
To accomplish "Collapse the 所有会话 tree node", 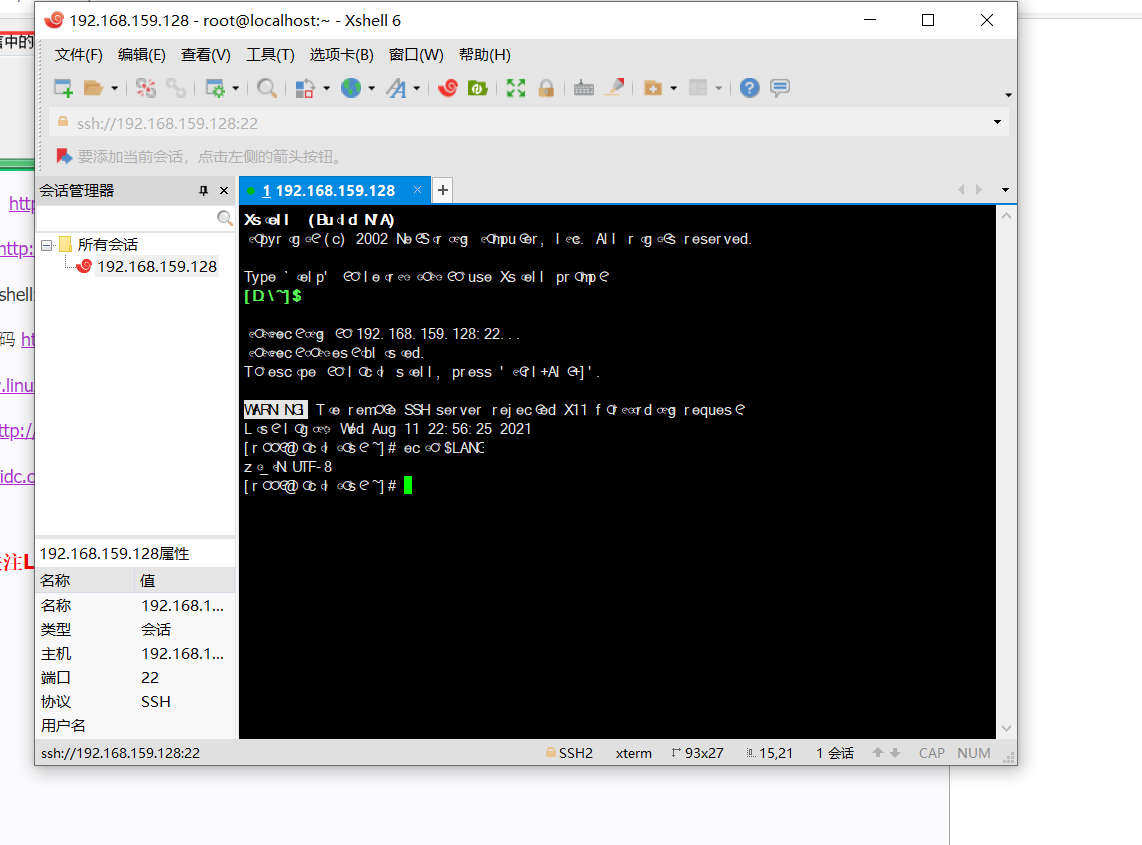I will click(x=47, y=245).
